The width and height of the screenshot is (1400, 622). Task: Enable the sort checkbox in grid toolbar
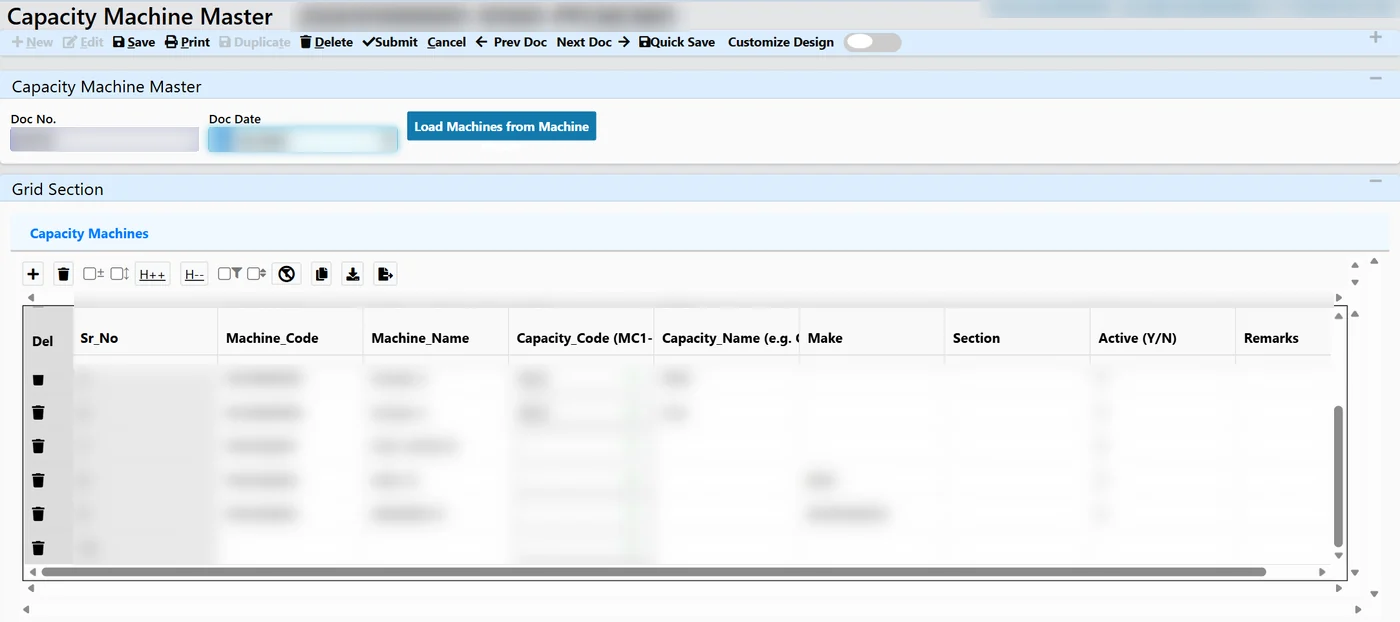[x=256, y=273]
